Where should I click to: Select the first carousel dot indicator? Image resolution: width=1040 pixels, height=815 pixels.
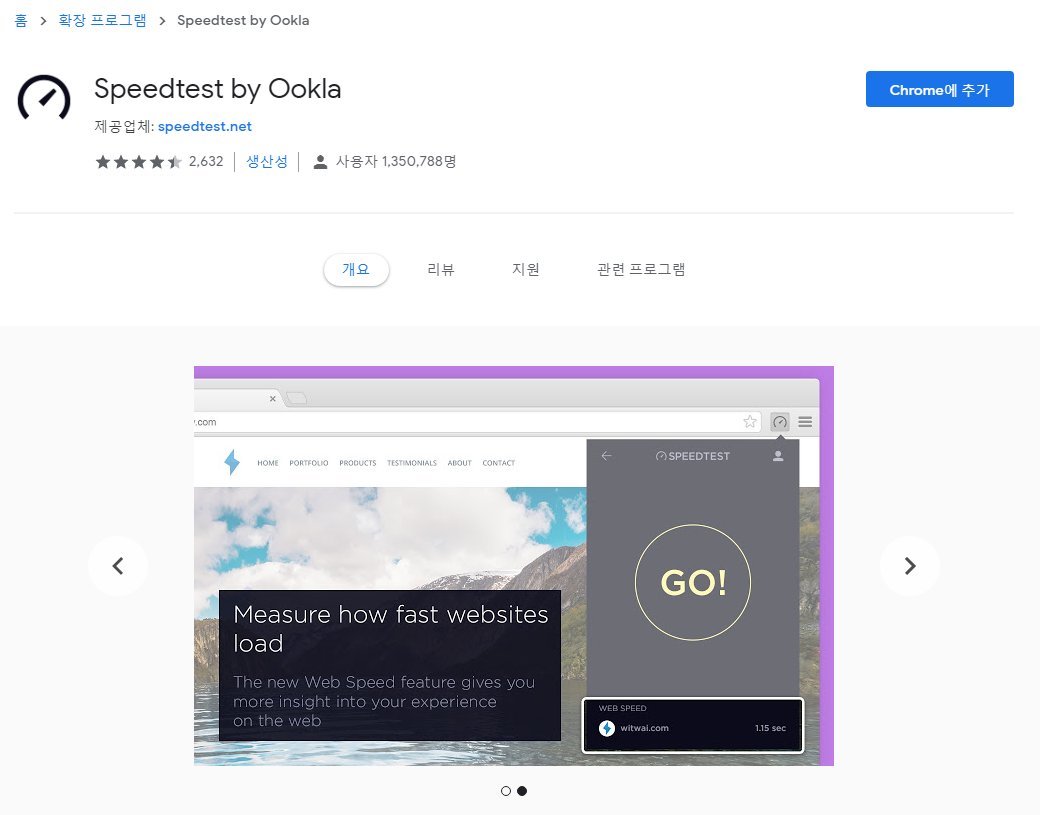click(x=506, y=791)
